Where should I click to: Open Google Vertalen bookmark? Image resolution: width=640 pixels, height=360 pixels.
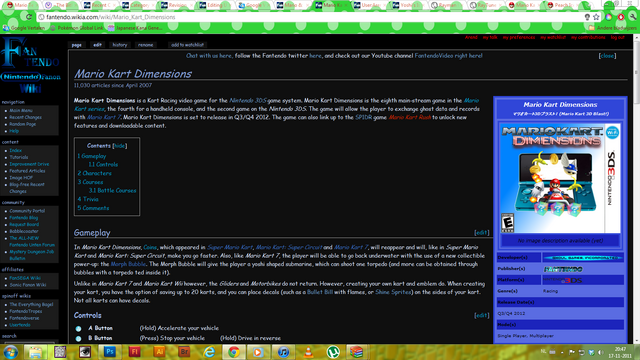(x=24, y=28)
